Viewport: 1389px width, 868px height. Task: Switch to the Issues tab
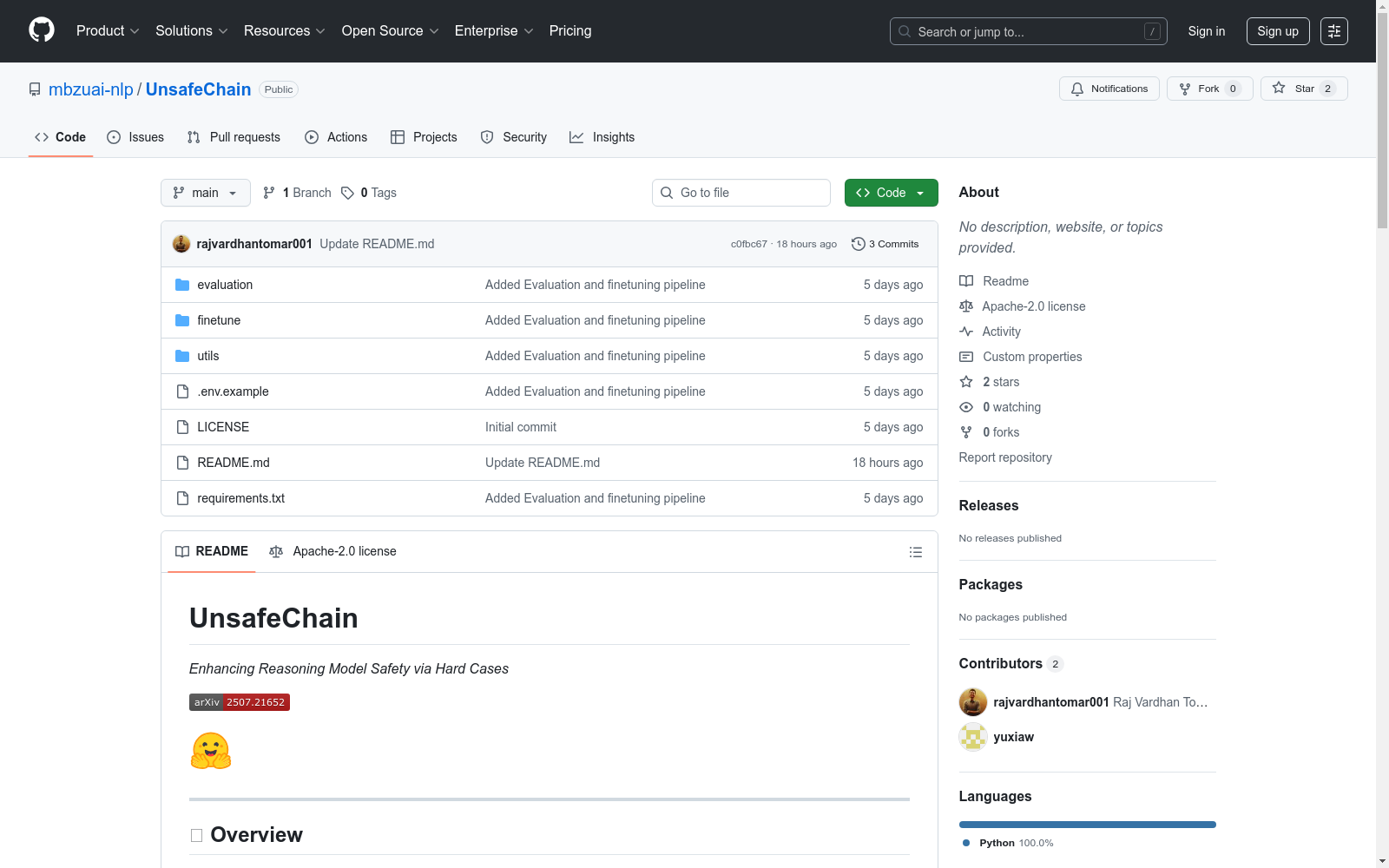[x=135, y=137]
